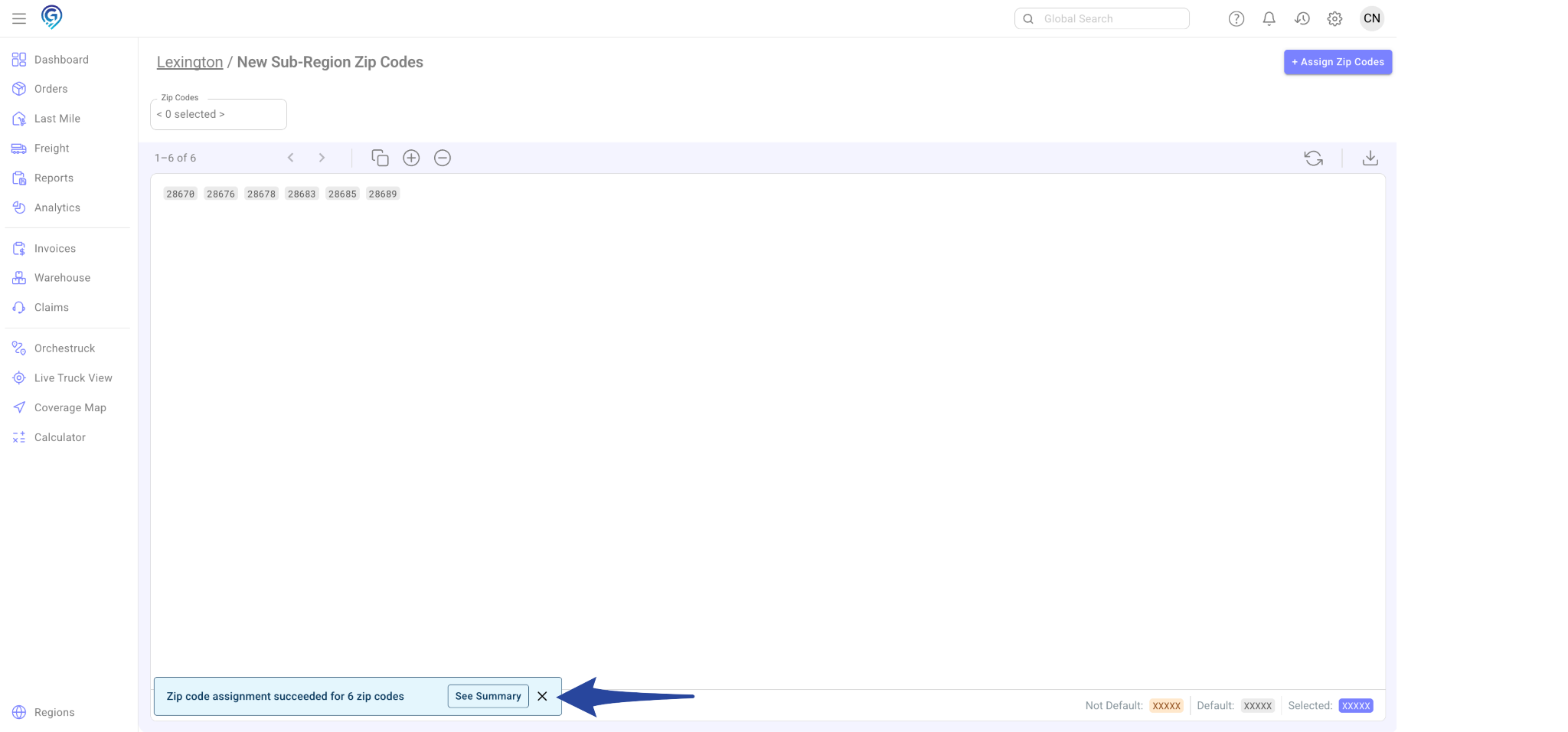
Task: Click the minus circle deselect icon
Action: pyautogui.click(x=443, y=158)
